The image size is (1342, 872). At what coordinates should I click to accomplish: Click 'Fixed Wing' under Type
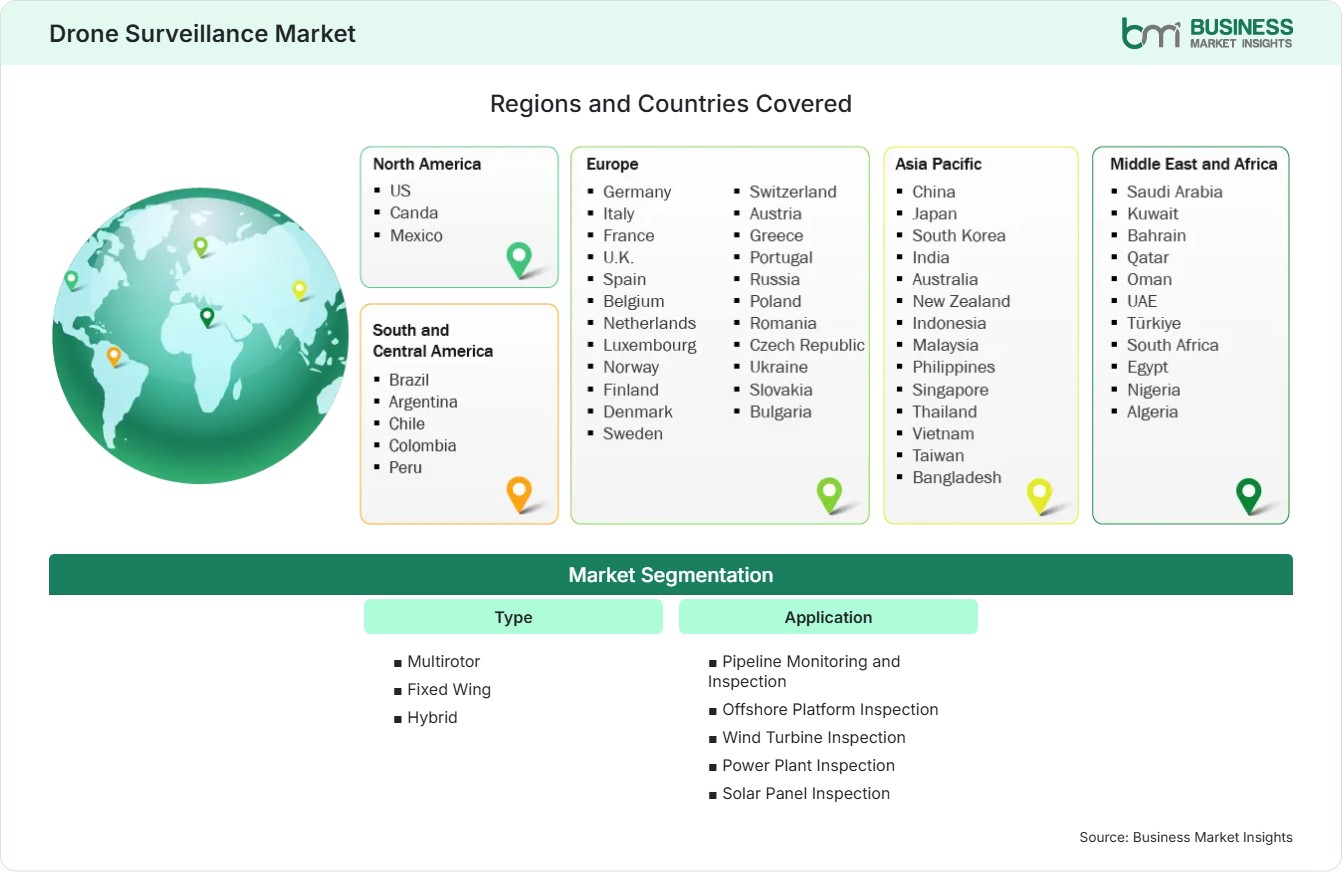[x=449, y=690]
